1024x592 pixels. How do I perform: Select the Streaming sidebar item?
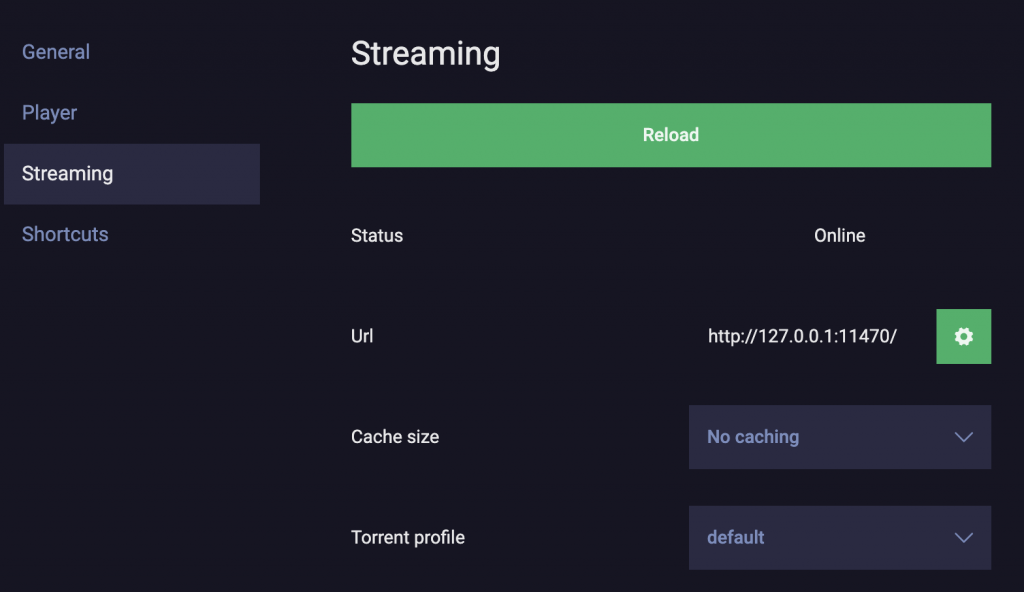coord(67,174)
